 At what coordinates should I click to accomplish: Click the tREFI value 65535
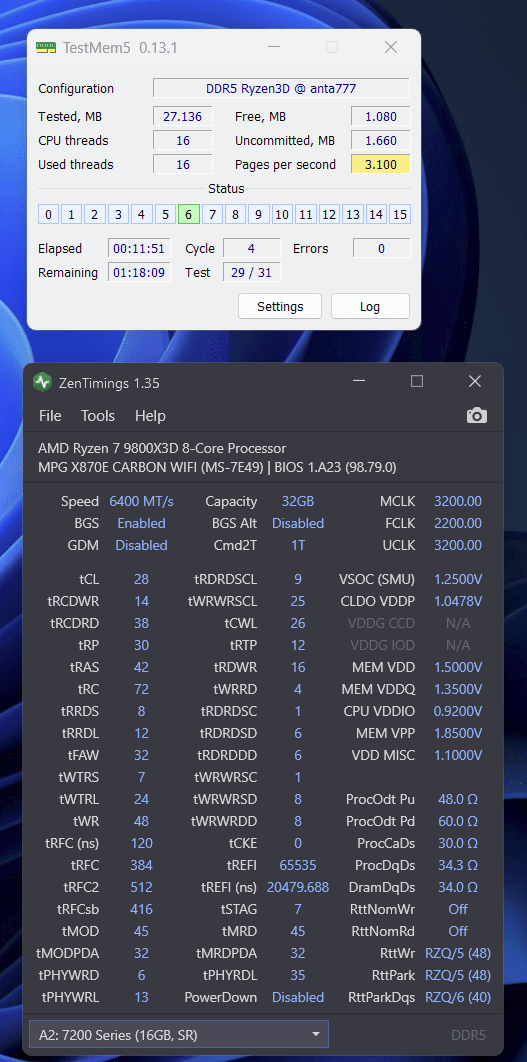tap(298, 865)
